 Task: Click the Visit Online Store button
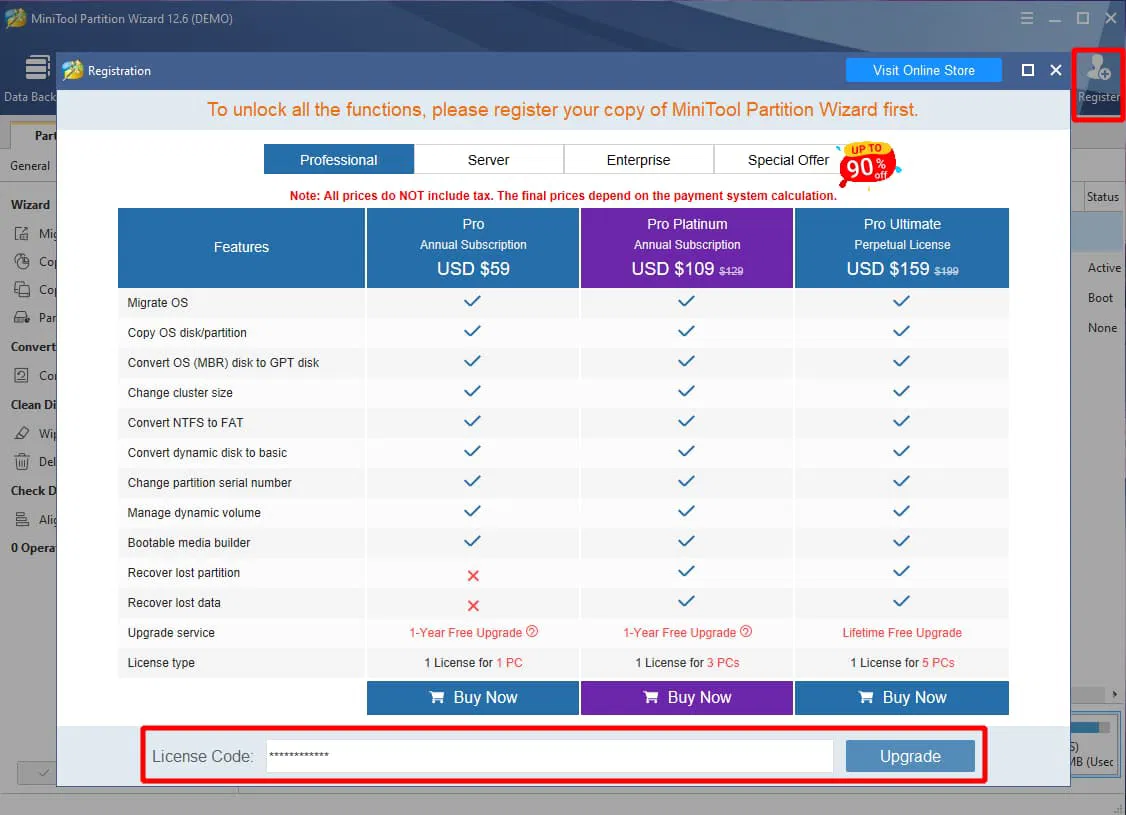tap(923, 70)
